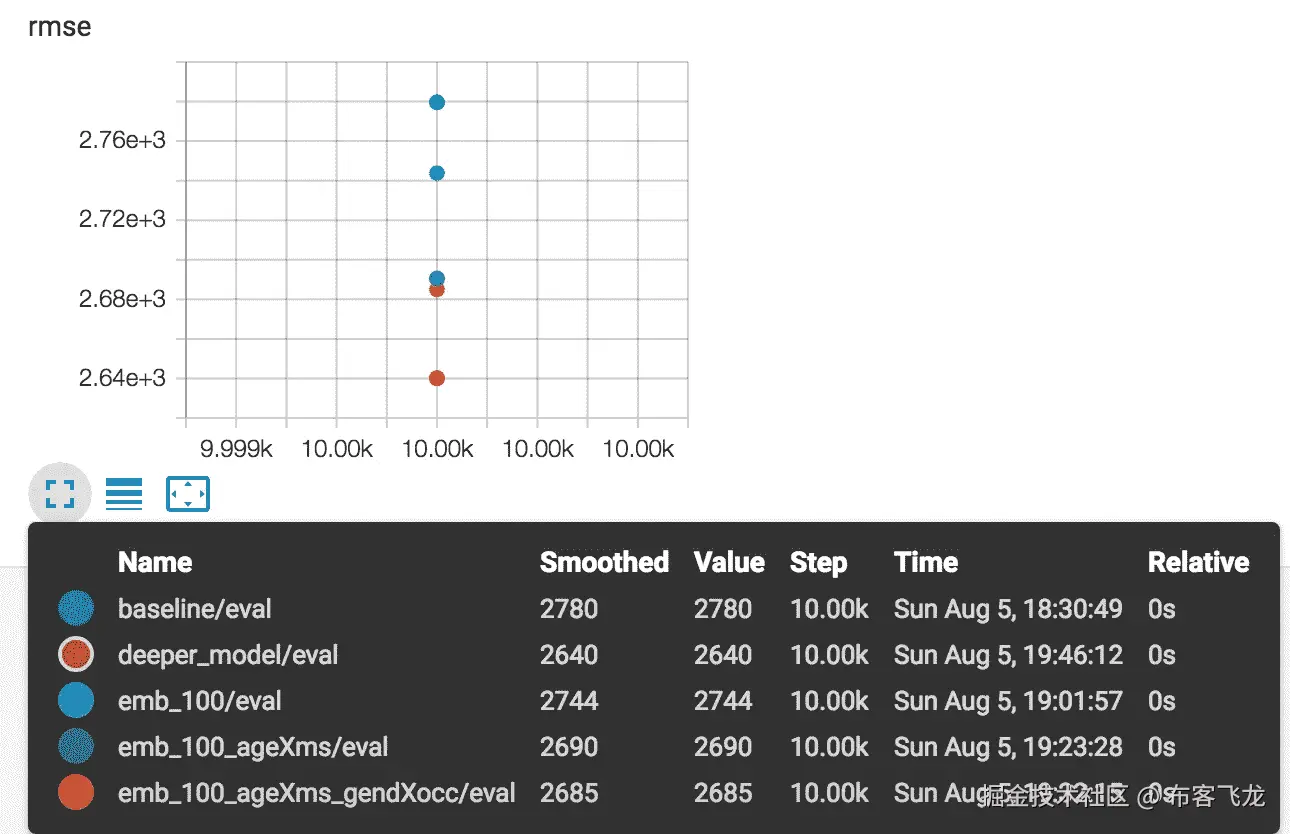Screen dimensions: 1290x834
Task: Select the deeper_model/eval orange circle
Action: (76, 654)
